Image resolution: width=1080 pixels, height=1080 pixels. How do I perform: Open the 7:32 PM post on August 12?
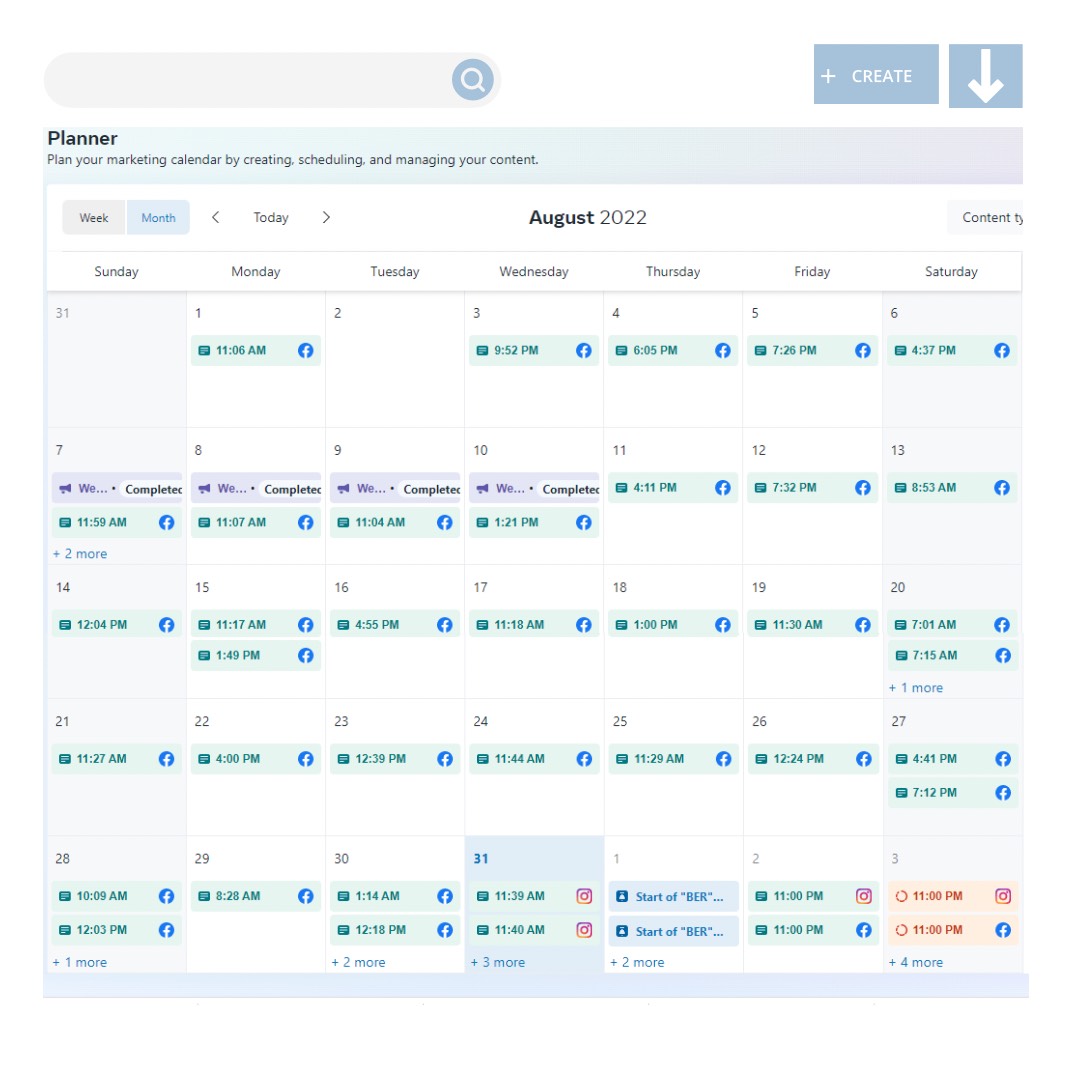click(812, 488)
